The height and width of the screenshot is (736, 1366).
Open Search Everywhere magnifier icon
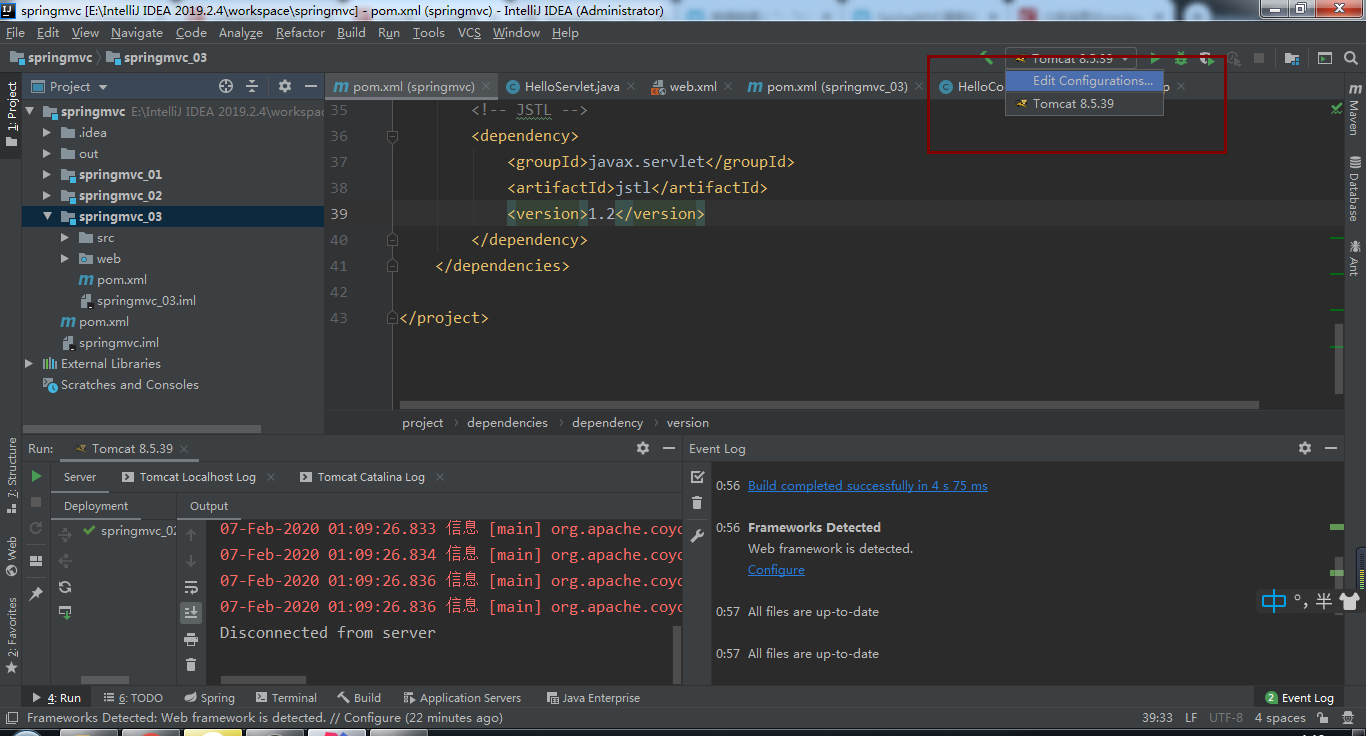click(1350, 59)
